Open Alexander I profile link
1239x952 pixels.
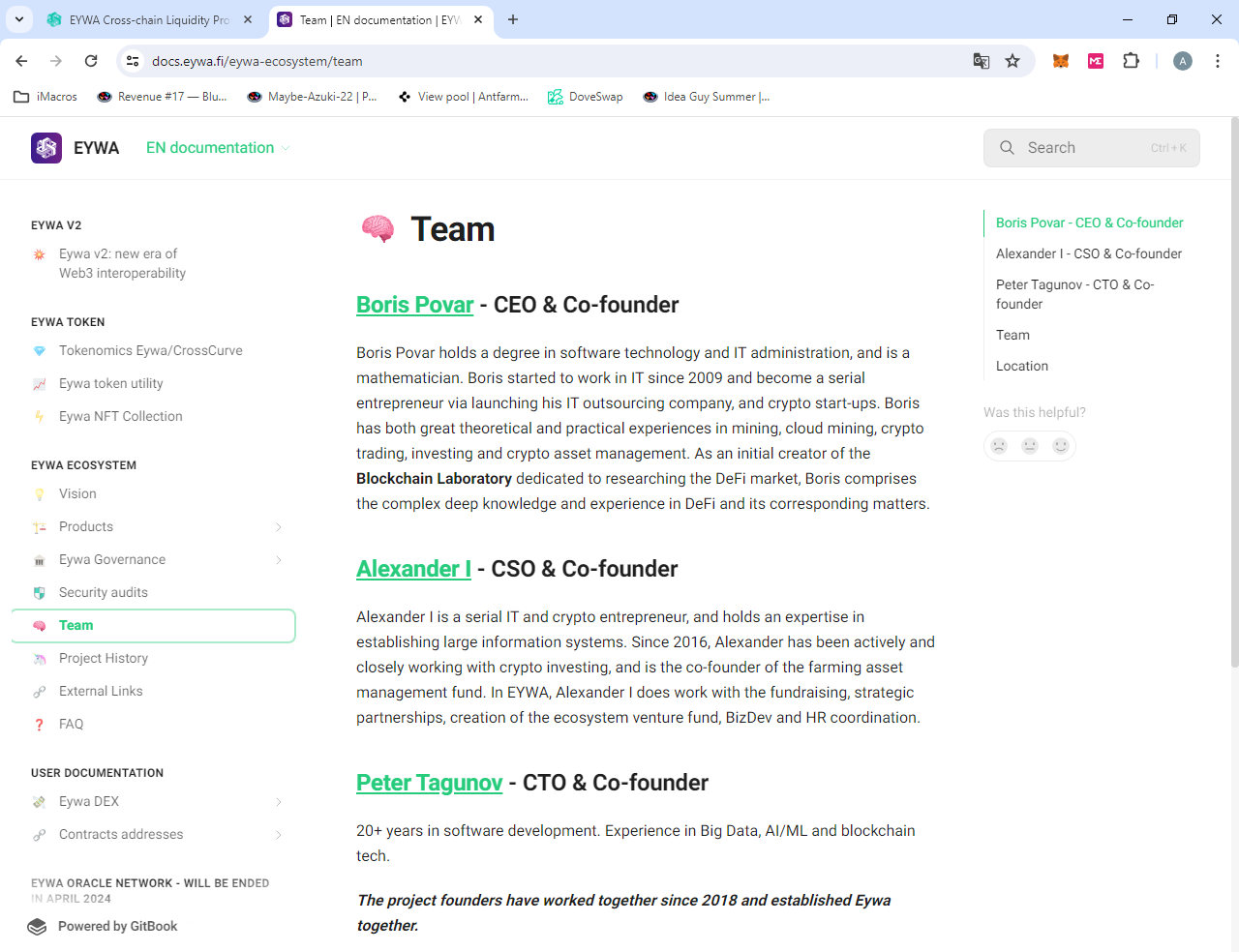(x=413, y=569)
